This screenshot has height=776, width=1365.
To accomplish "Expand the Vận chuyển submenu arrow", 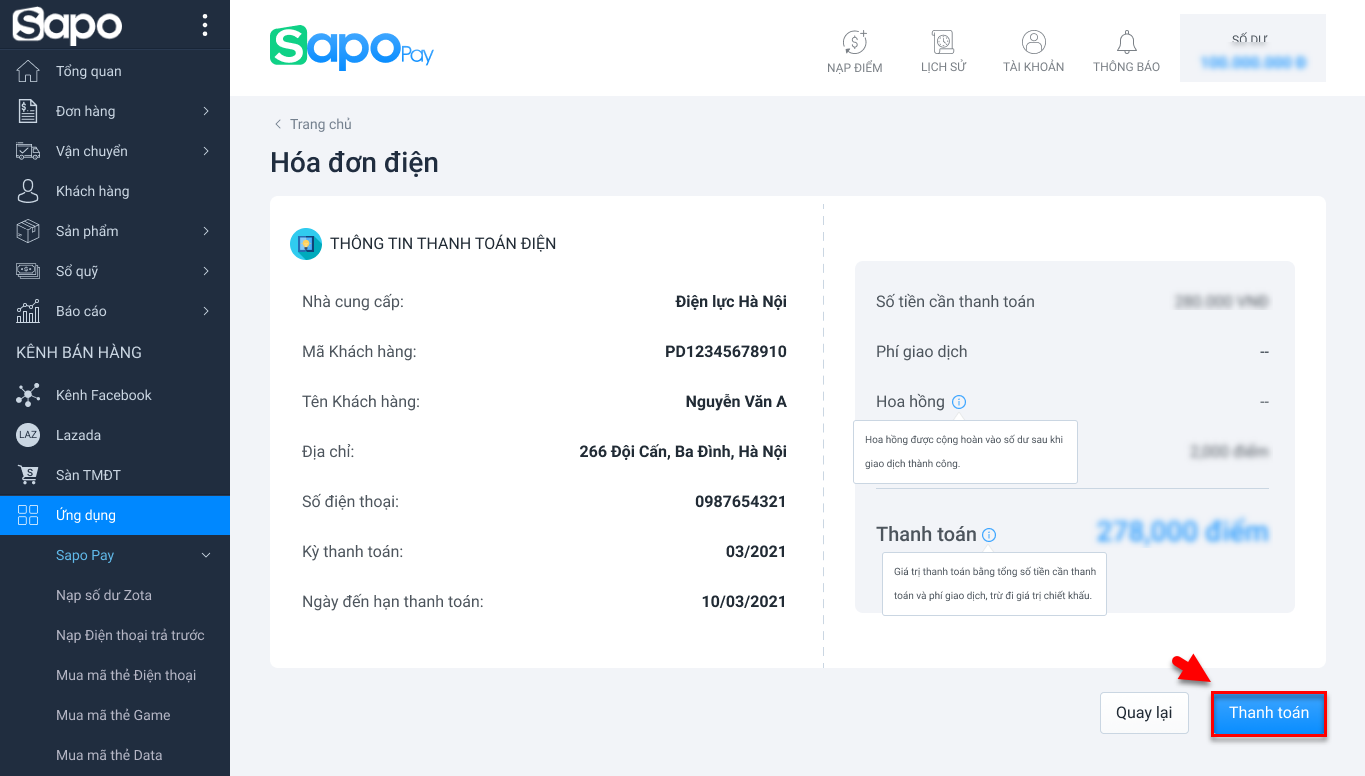I will coord(206,151).
